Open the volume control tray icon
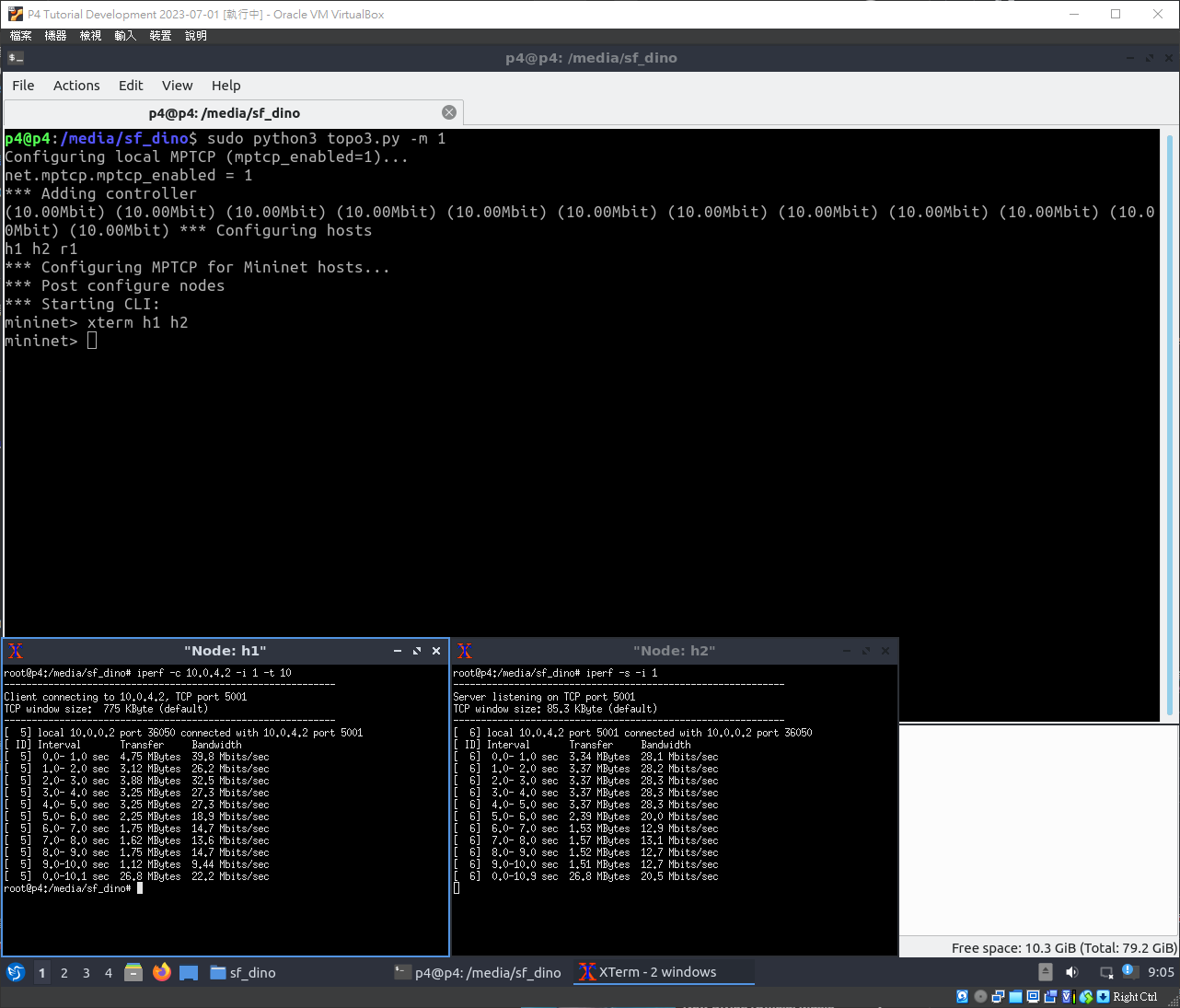Viewport: 1180px width, 1008px height. [x=1071, y=972]
